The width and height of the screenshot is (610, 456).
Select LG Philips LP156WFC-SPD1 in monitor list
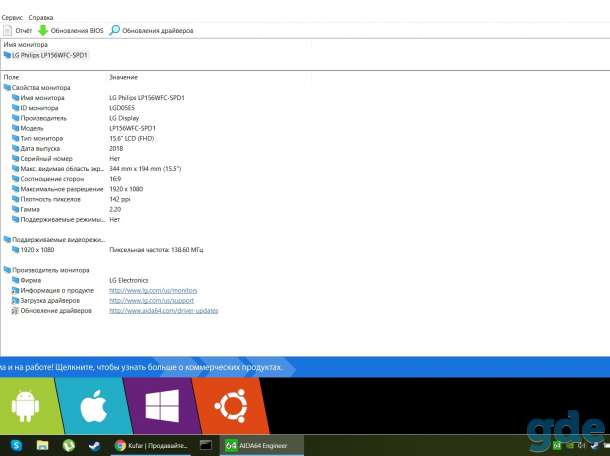click(46, 55)
